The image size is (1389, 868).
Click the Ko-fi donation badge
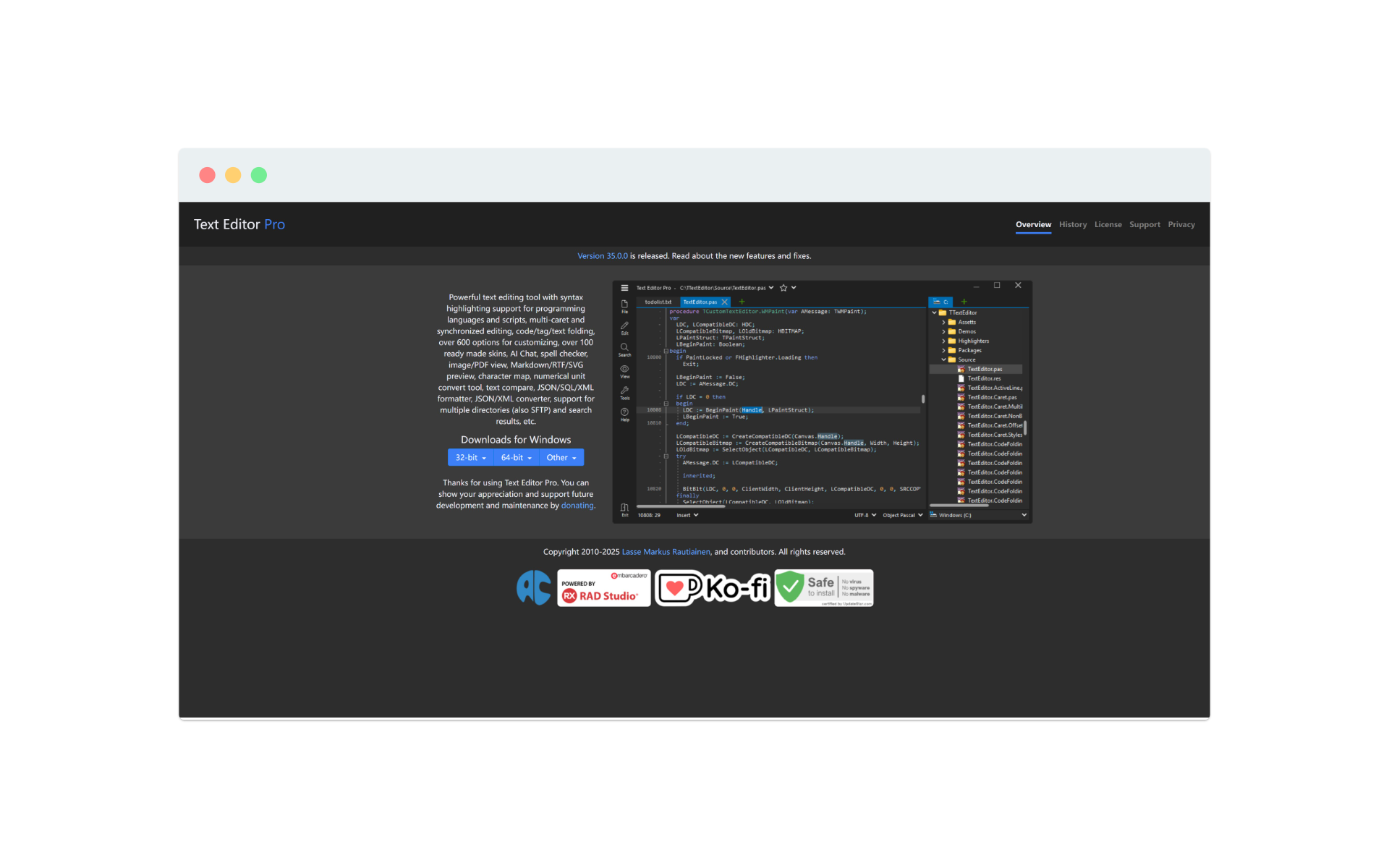coord(713,587)
